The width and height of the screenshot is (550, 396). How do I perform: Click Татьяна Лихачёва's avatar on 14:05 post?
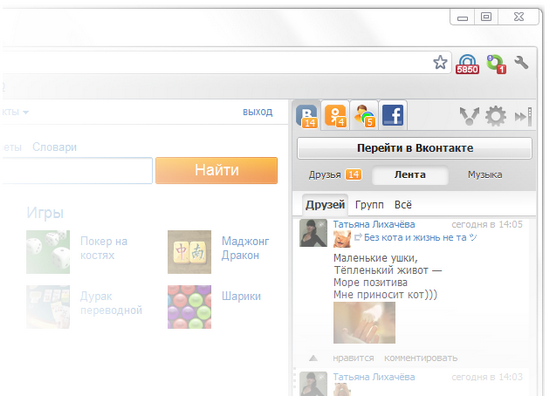pos(313,233)
